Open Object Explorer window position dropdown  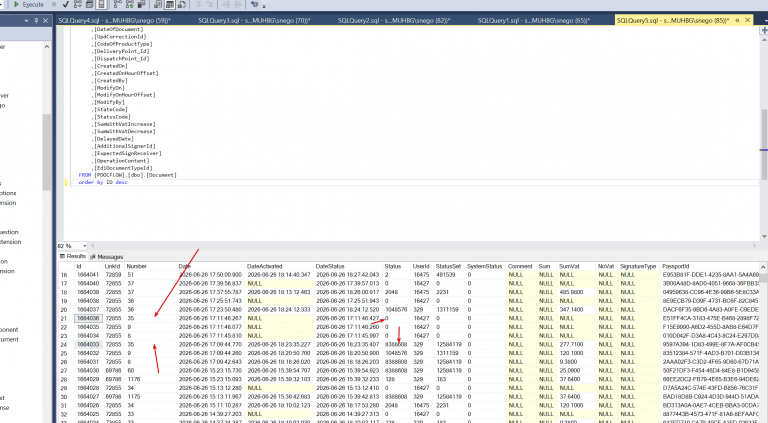[26, 21]
